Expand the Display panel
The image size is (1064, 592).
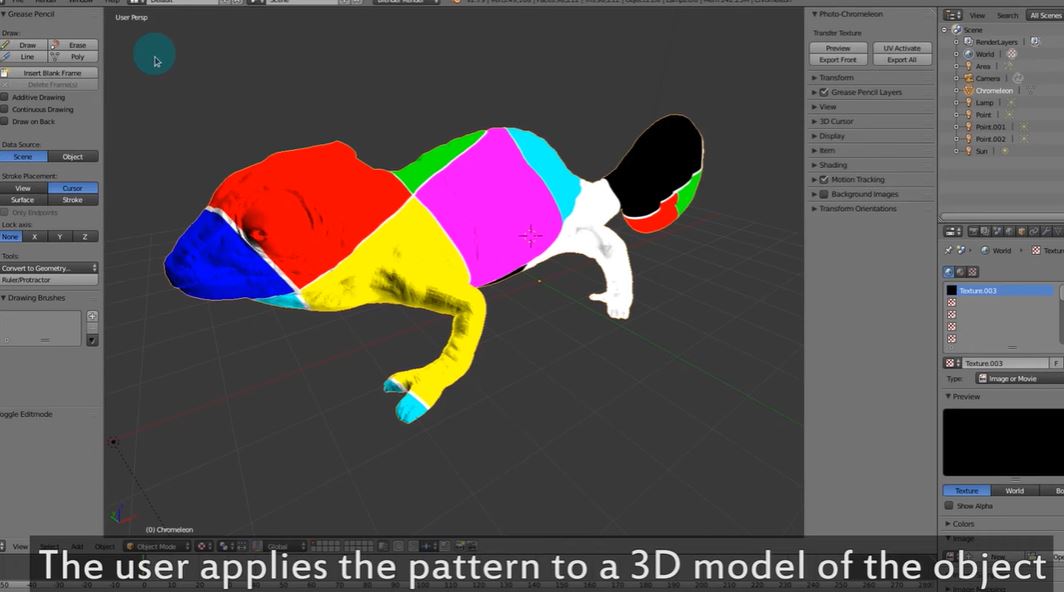(x=829, y=136)
